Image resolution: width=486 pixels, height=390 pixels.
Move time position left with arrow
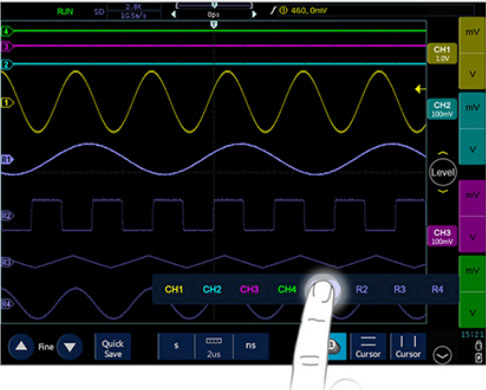[x=173, y=14]
